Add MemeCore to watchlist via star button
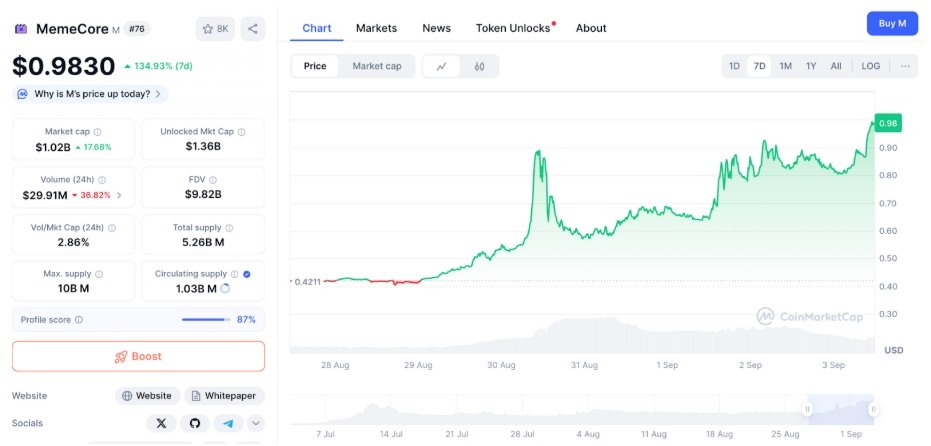The image size is (931, 446). (x=215, y=29)
